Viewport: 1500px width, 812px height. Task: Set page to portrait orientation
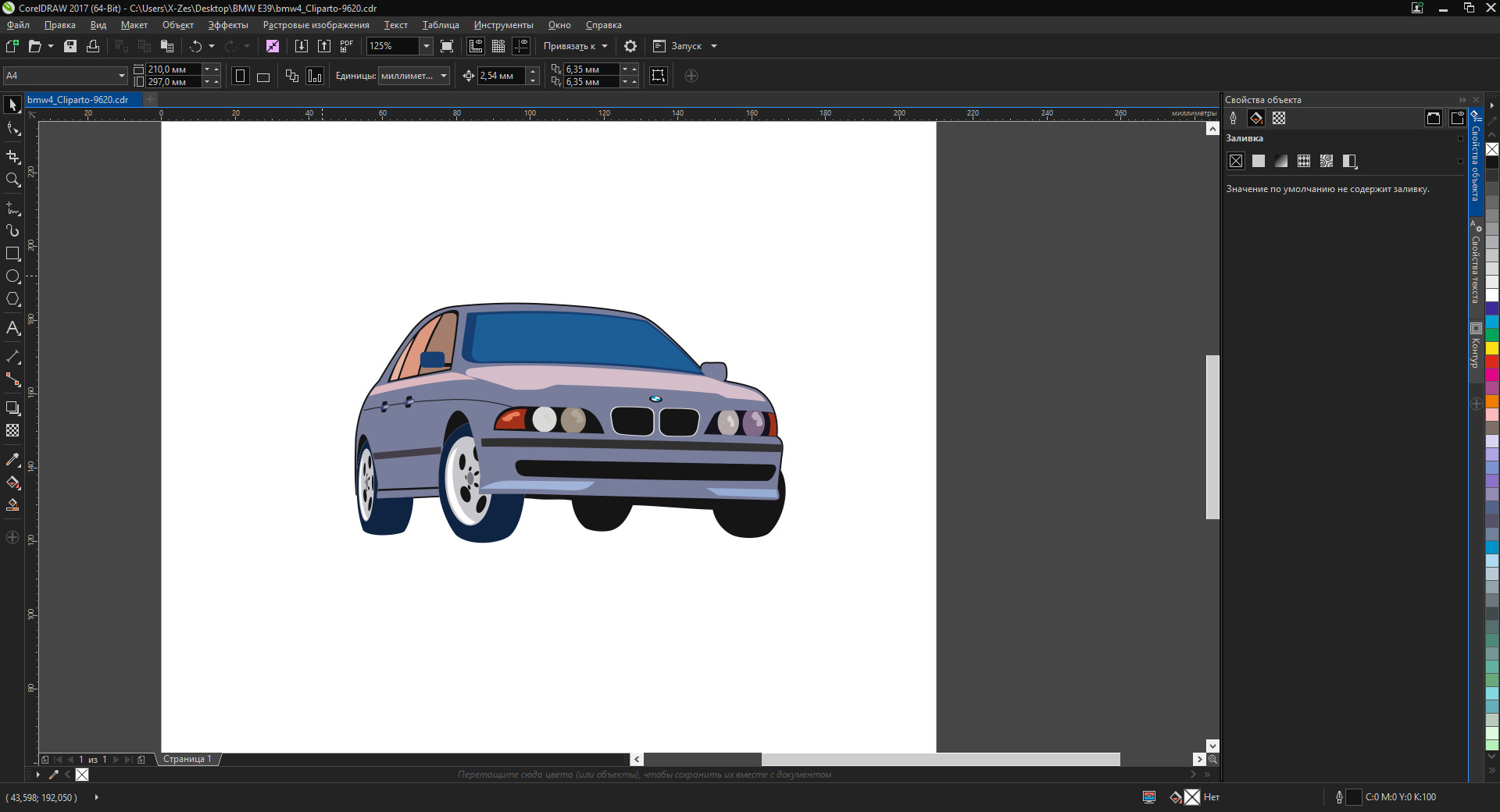[241, 76]
